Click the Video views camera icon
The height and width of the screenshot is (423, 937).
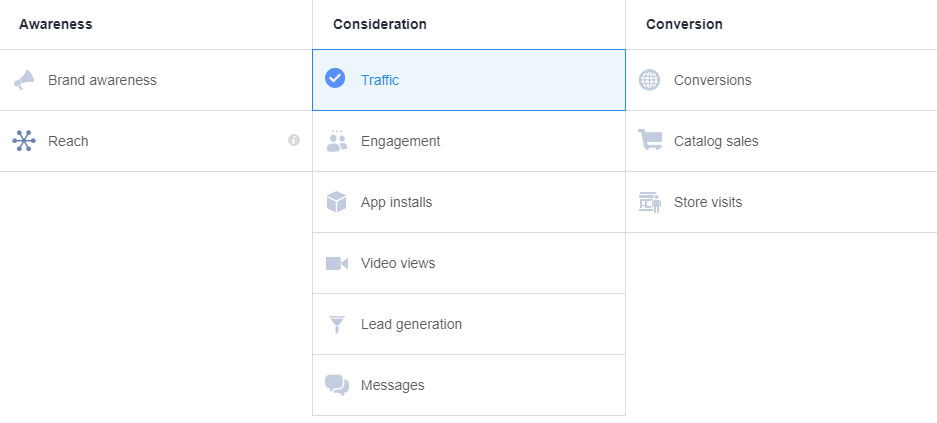(337, 263)
